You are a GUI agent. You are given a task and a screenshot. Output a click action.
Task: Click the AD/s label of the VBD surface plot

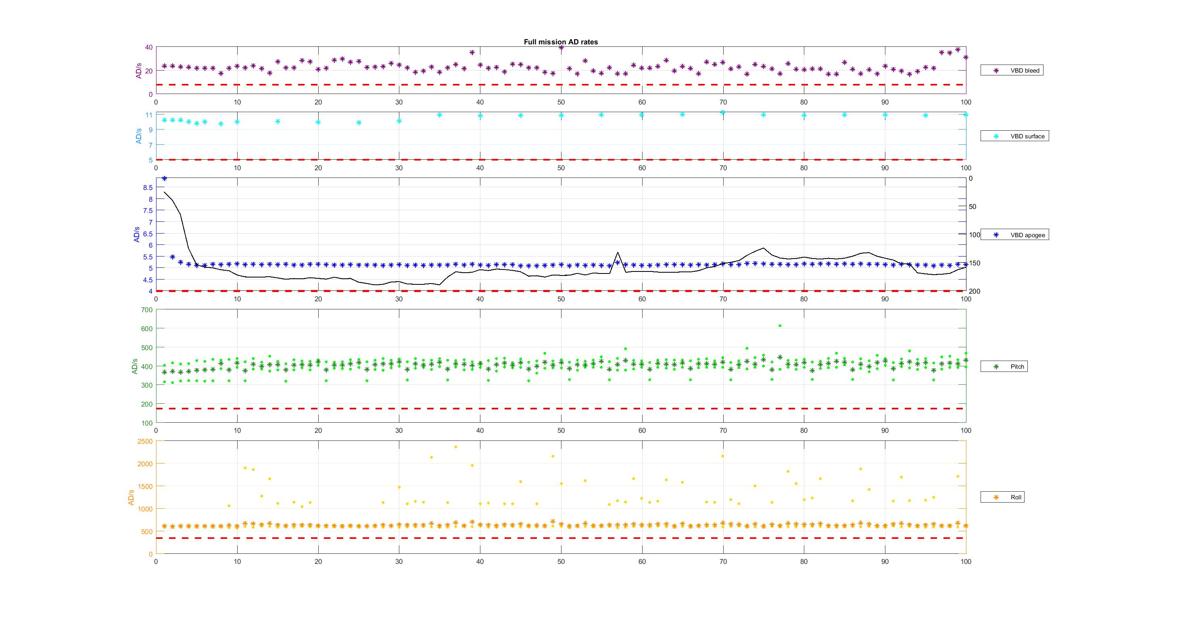[x=138, y=136]
